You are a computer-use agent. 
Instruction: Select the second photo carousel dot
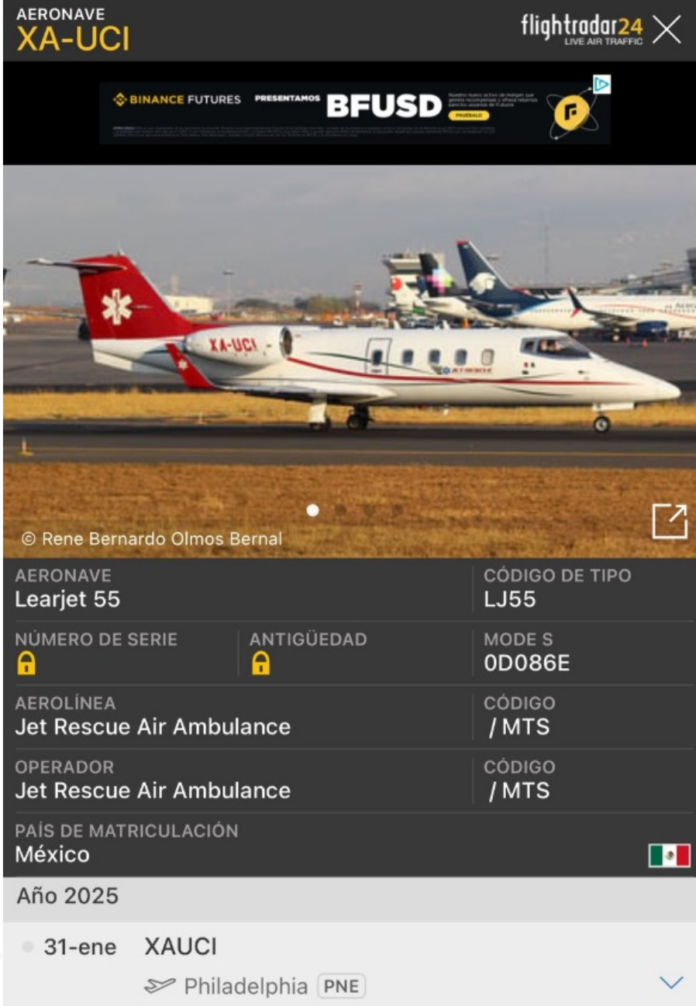tap(341, 510)
